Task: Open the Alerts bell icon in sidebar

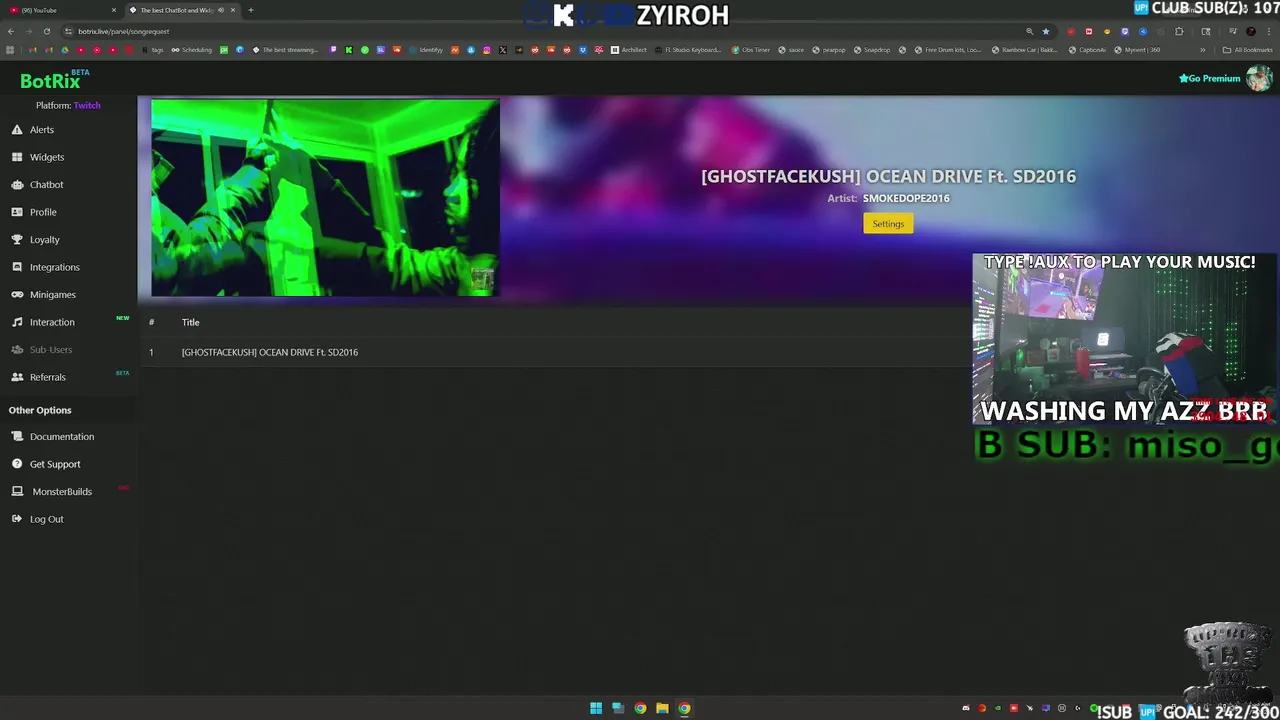Action: (17, 130)
